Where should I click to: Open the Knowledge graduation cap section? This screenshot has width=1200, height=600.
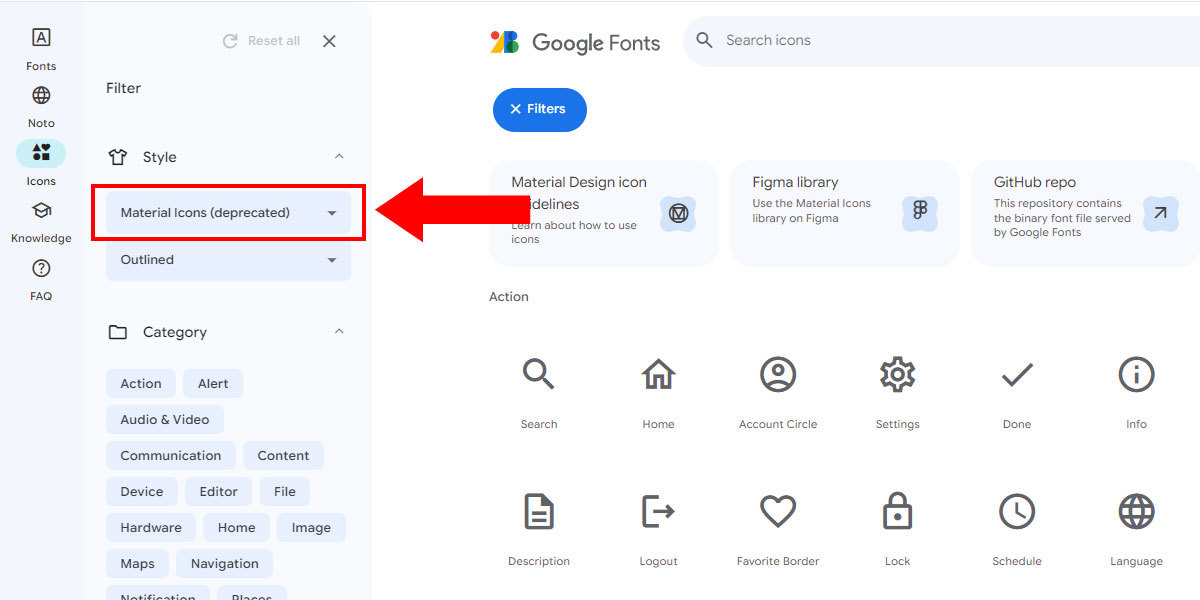pyautogui.click(x=41, y=222)
